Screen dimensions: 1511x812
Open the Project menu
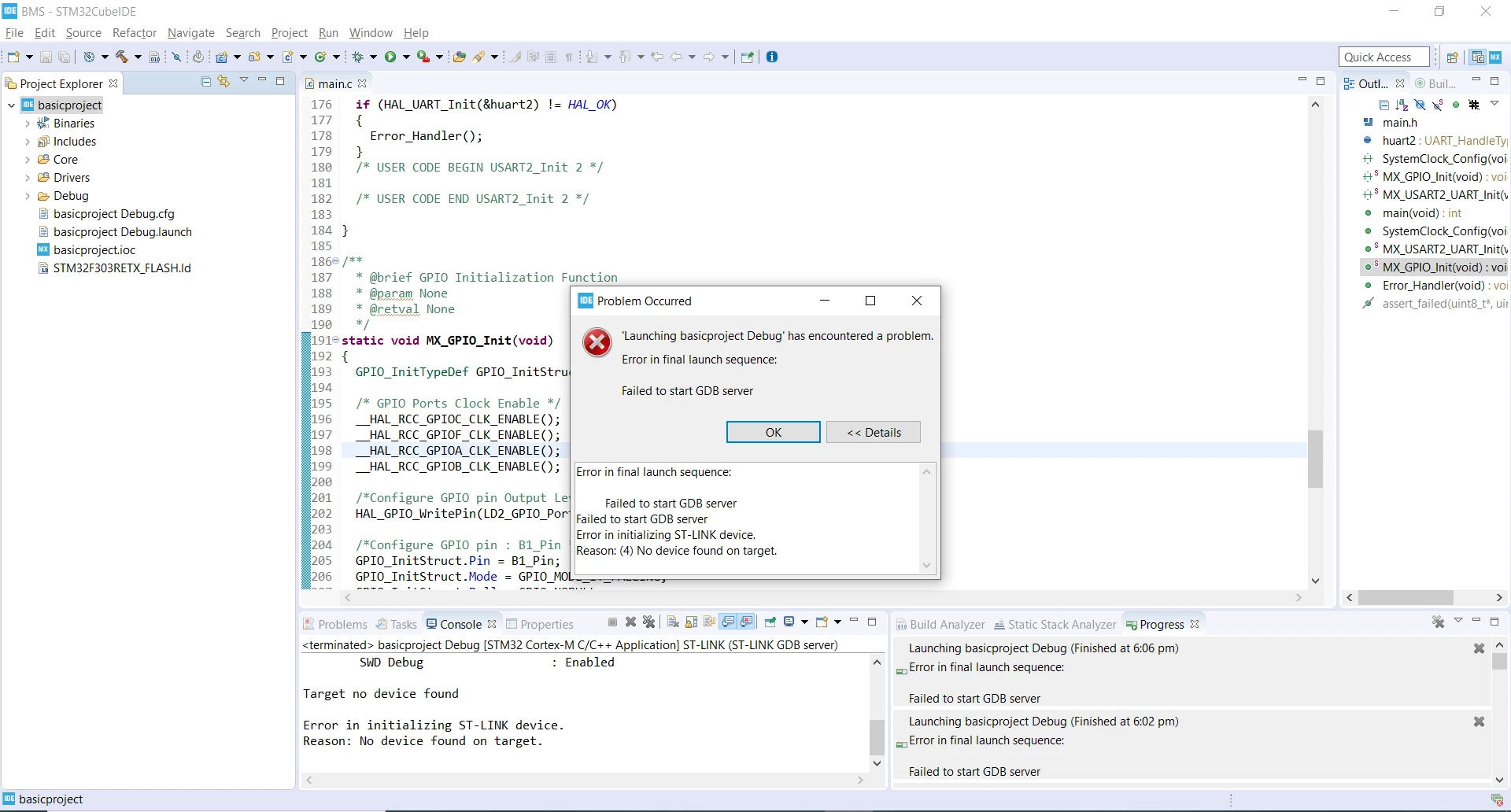[x=289, y=32]
